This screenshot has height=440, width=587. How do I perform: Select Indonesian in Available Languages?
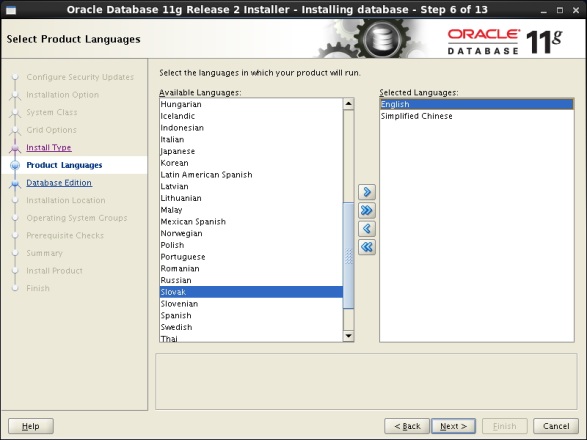pyautogui.click(x=251, y=128)
